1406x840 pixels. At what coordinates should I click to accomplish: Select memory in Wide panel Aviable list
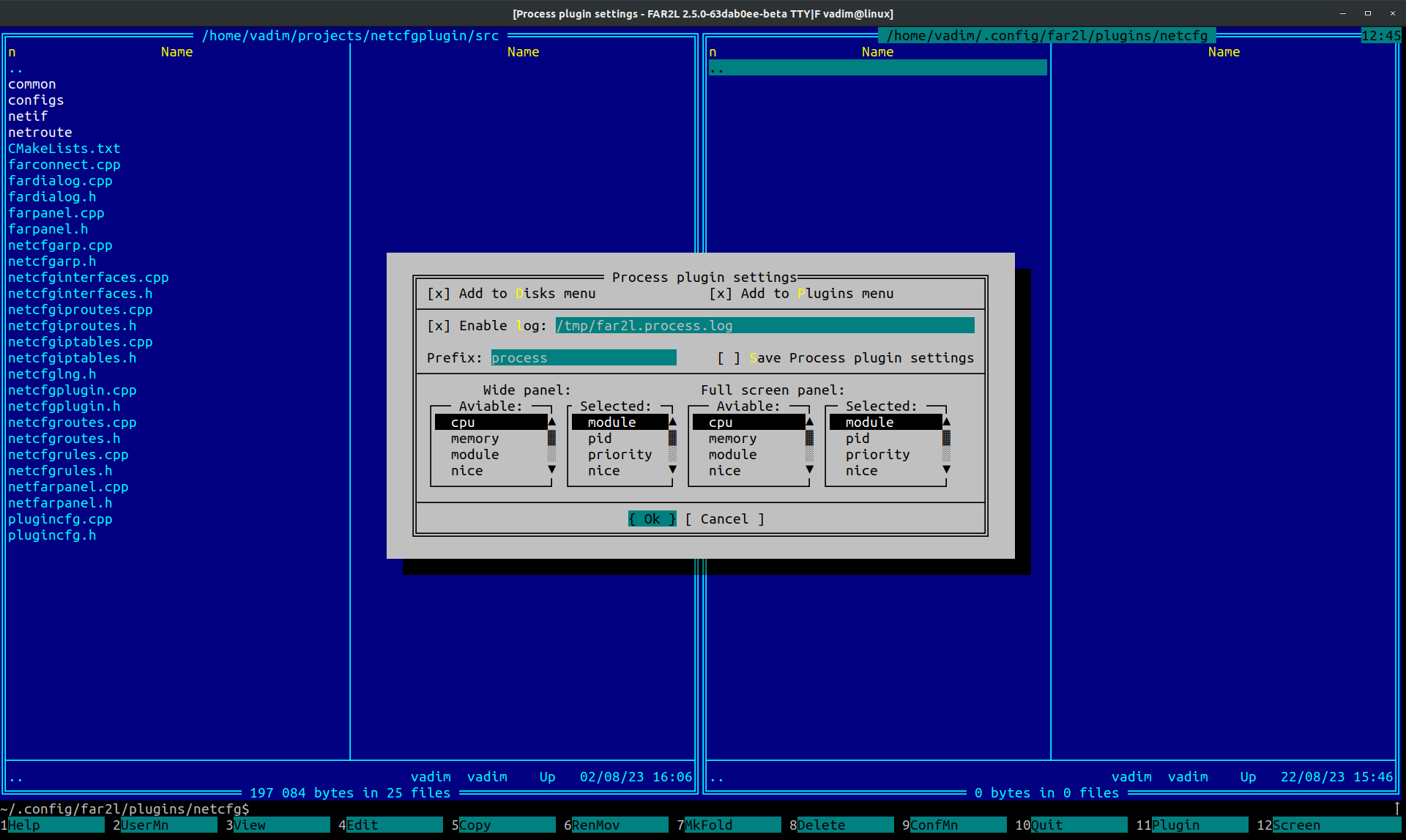click(491, 439)
